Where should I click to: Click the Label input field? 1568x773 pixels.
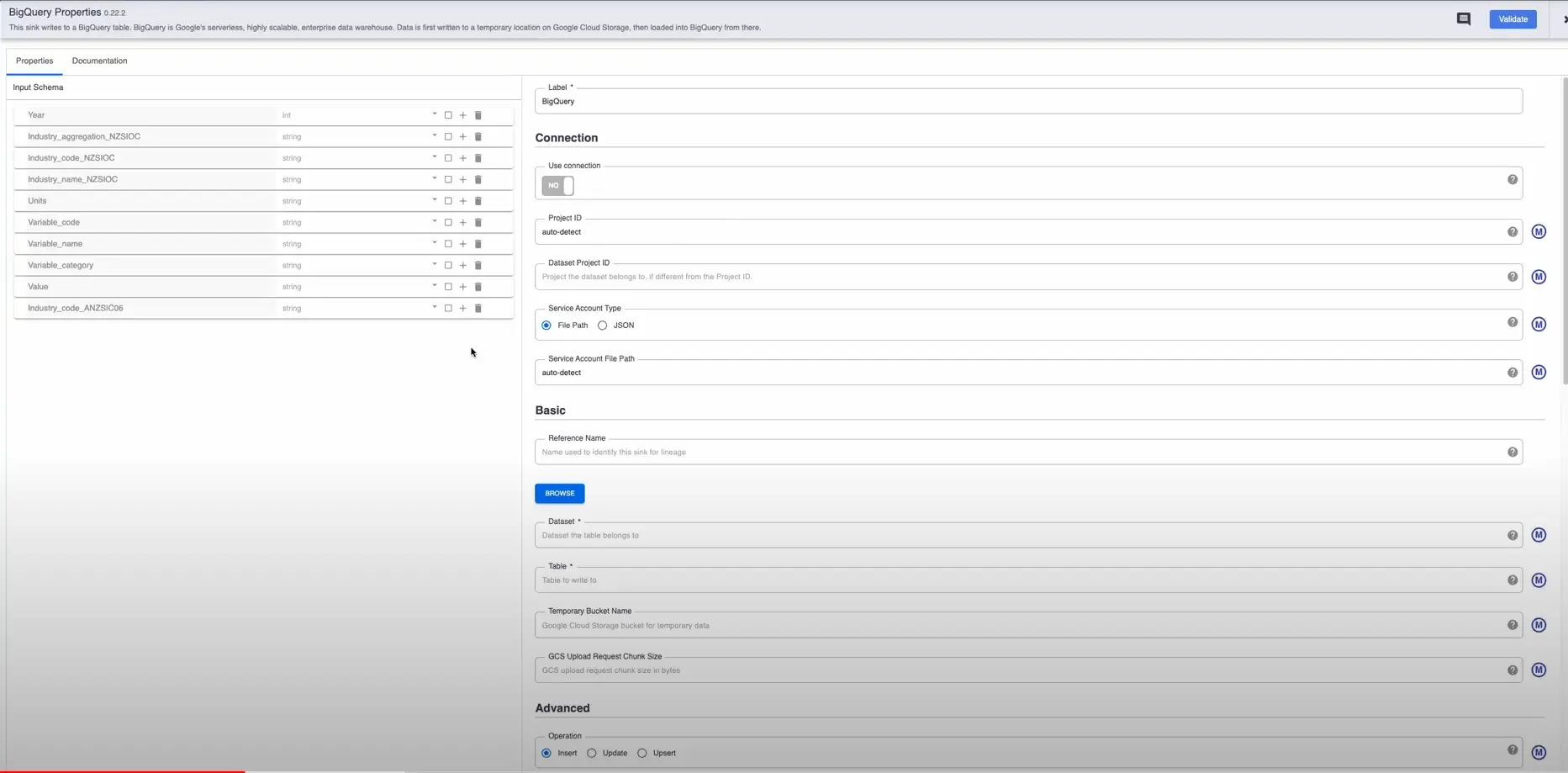click(x=1028, y=101)
